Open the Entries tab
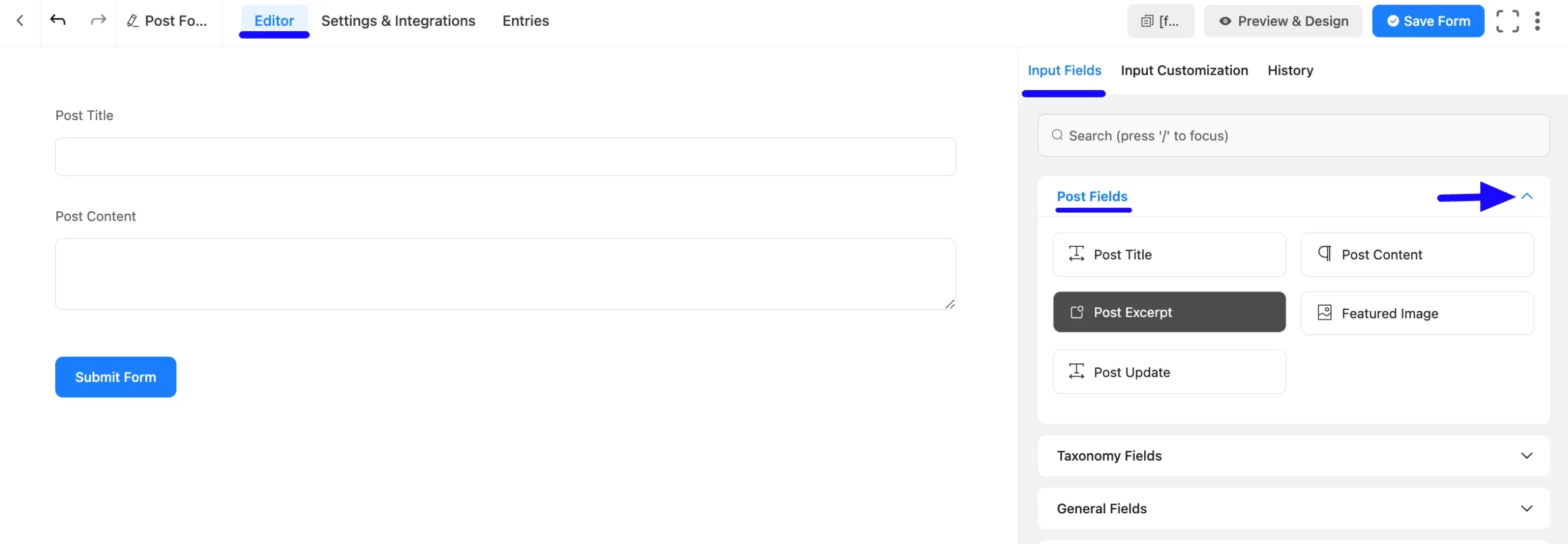Screen dimensions: 1568x544 (526, 21)
